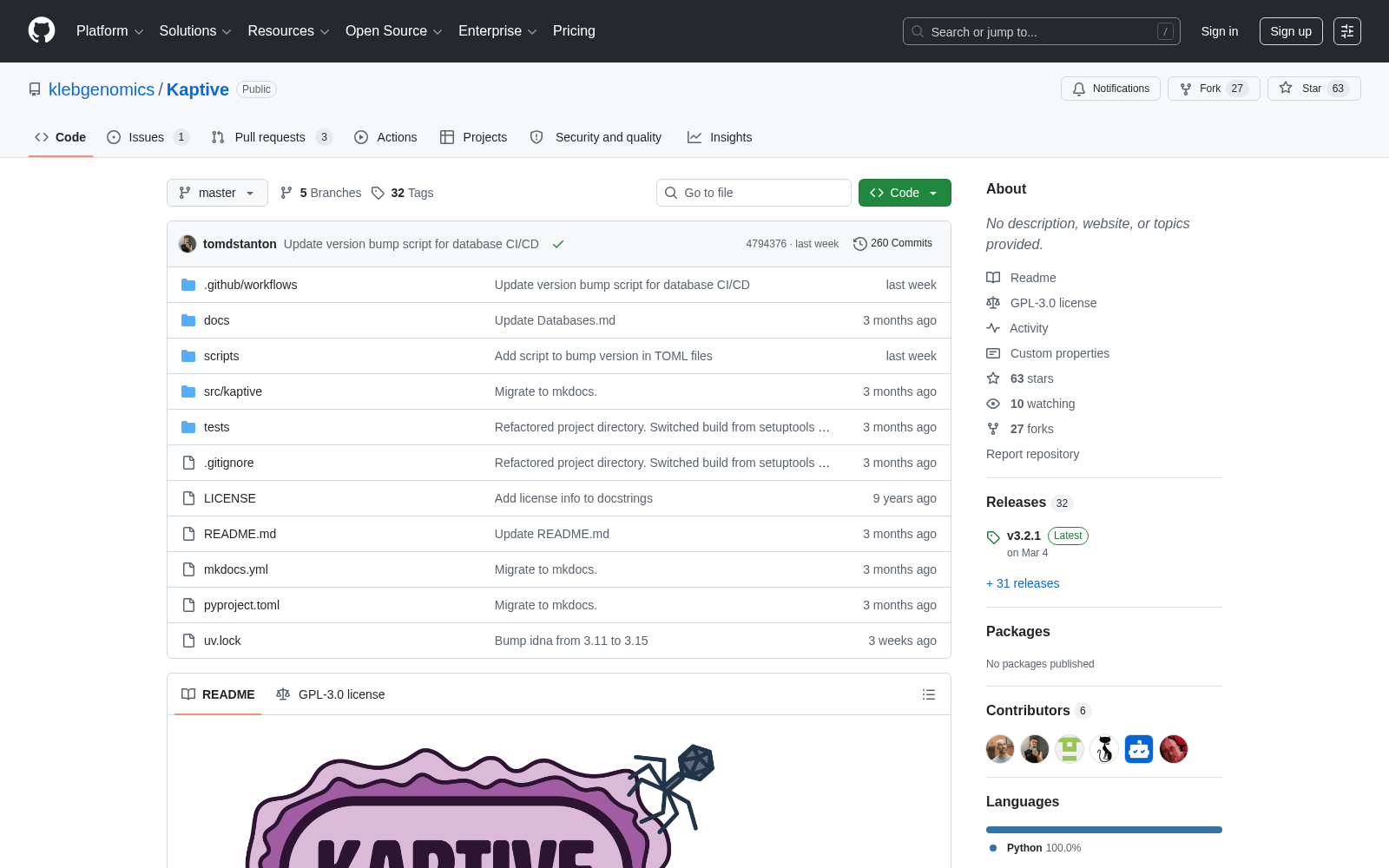Open the v3.2.1 release tag icon
This screenshot has width=1389, height=868.
[993, 537]
